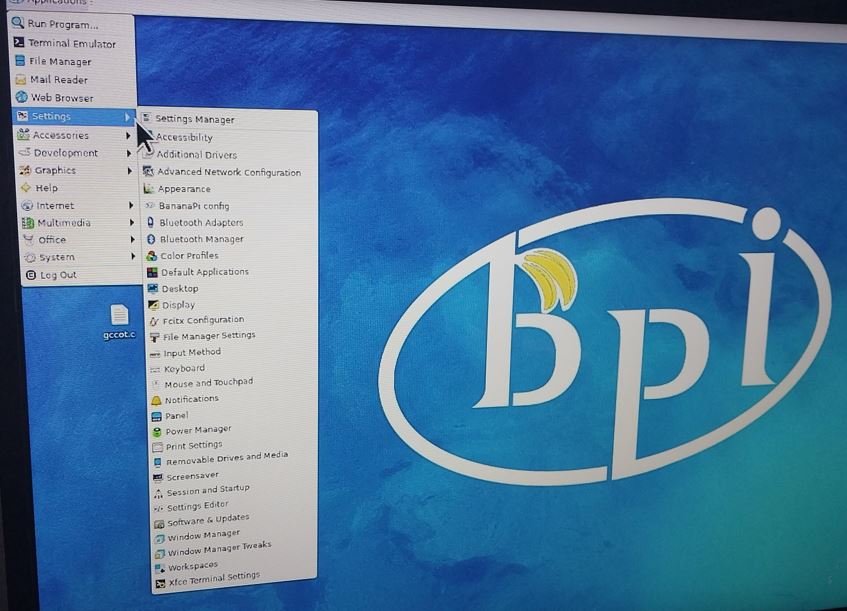Screen dimensions: 847x611
Task: Click the Removable Drives and Media icon
Action: click(158, 462)
